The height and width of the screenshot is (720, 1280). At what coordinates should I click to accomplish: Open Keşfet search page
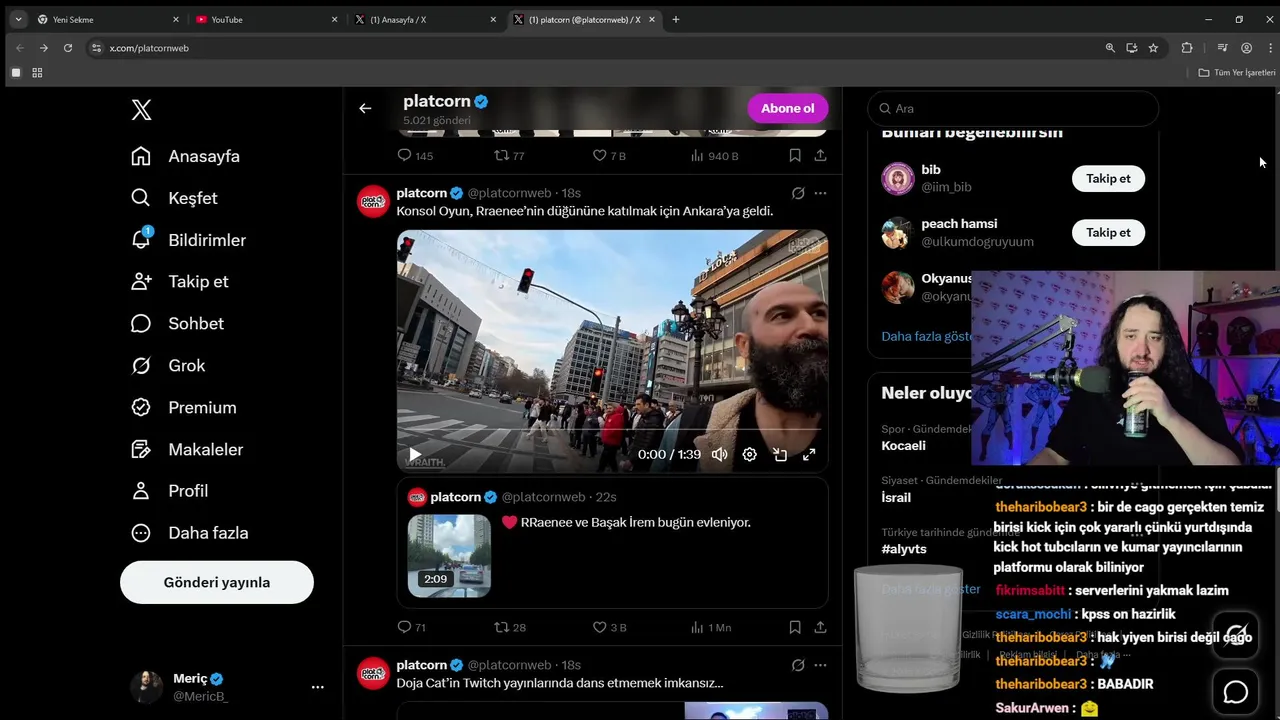point(174,198)
